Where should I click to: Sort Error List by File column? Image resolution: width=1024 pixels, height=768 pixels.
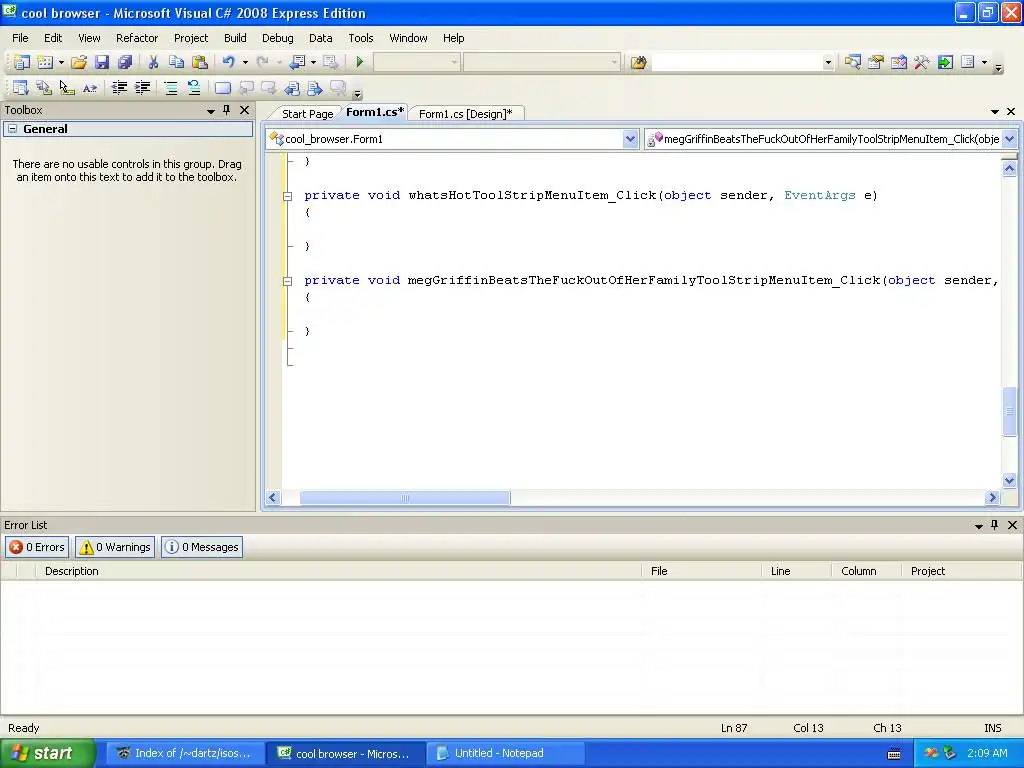[701, 571]
